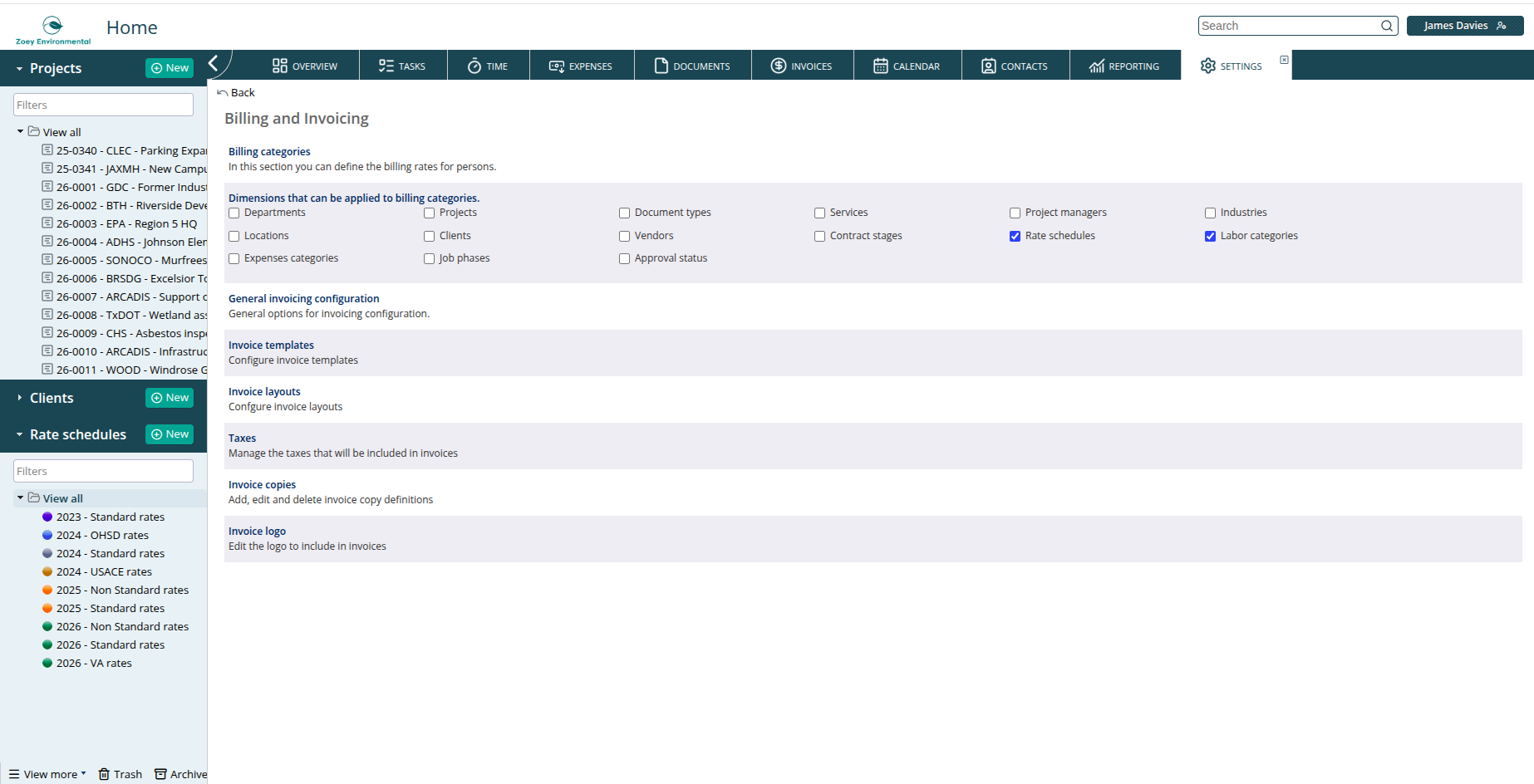1534x784 pixels.
Task: Open the Tasks tab
Action: pyautogui.click(x=402, y=66)
